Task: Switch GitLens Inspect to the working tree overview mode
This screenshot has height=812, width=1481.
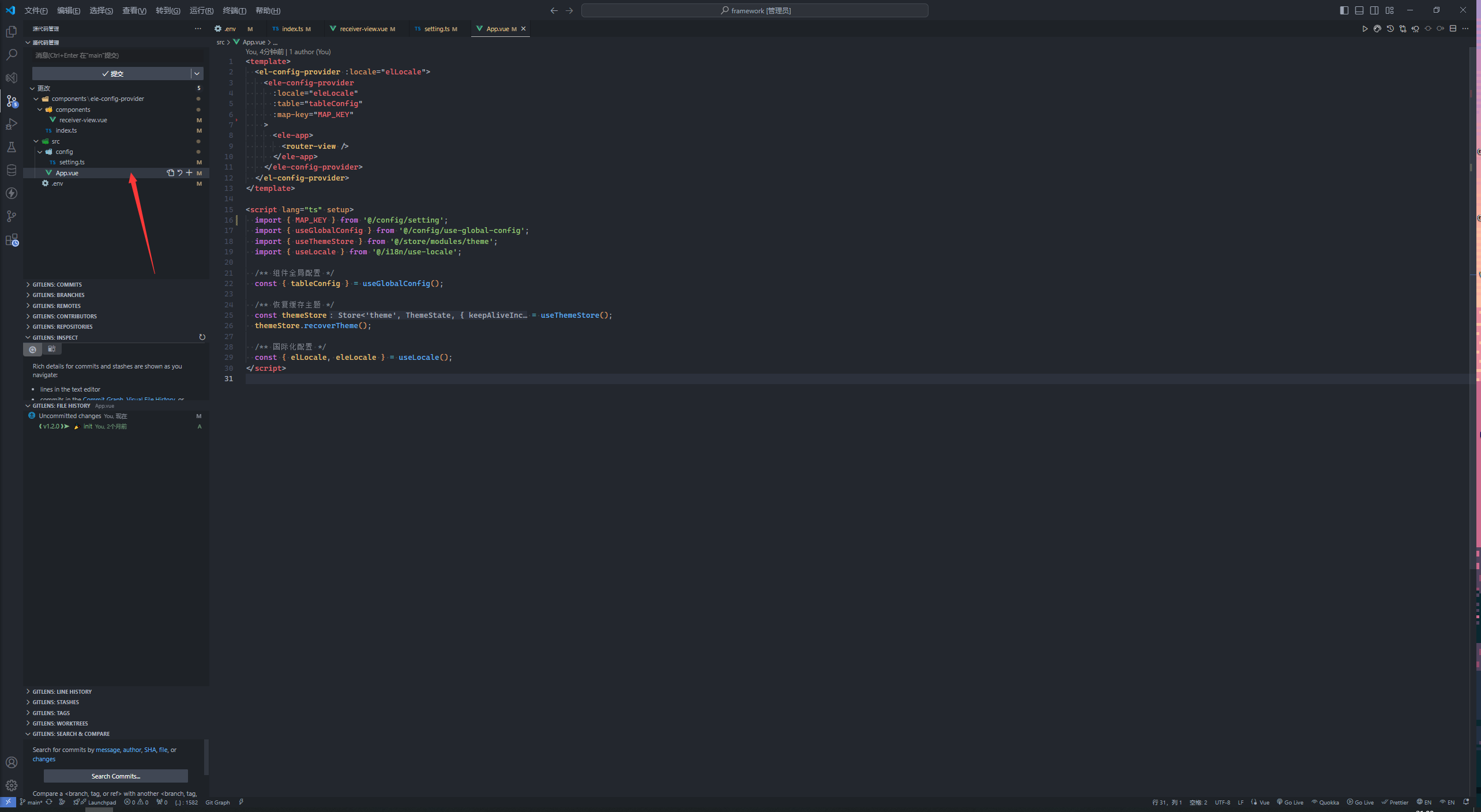Action: pos(51,349)
